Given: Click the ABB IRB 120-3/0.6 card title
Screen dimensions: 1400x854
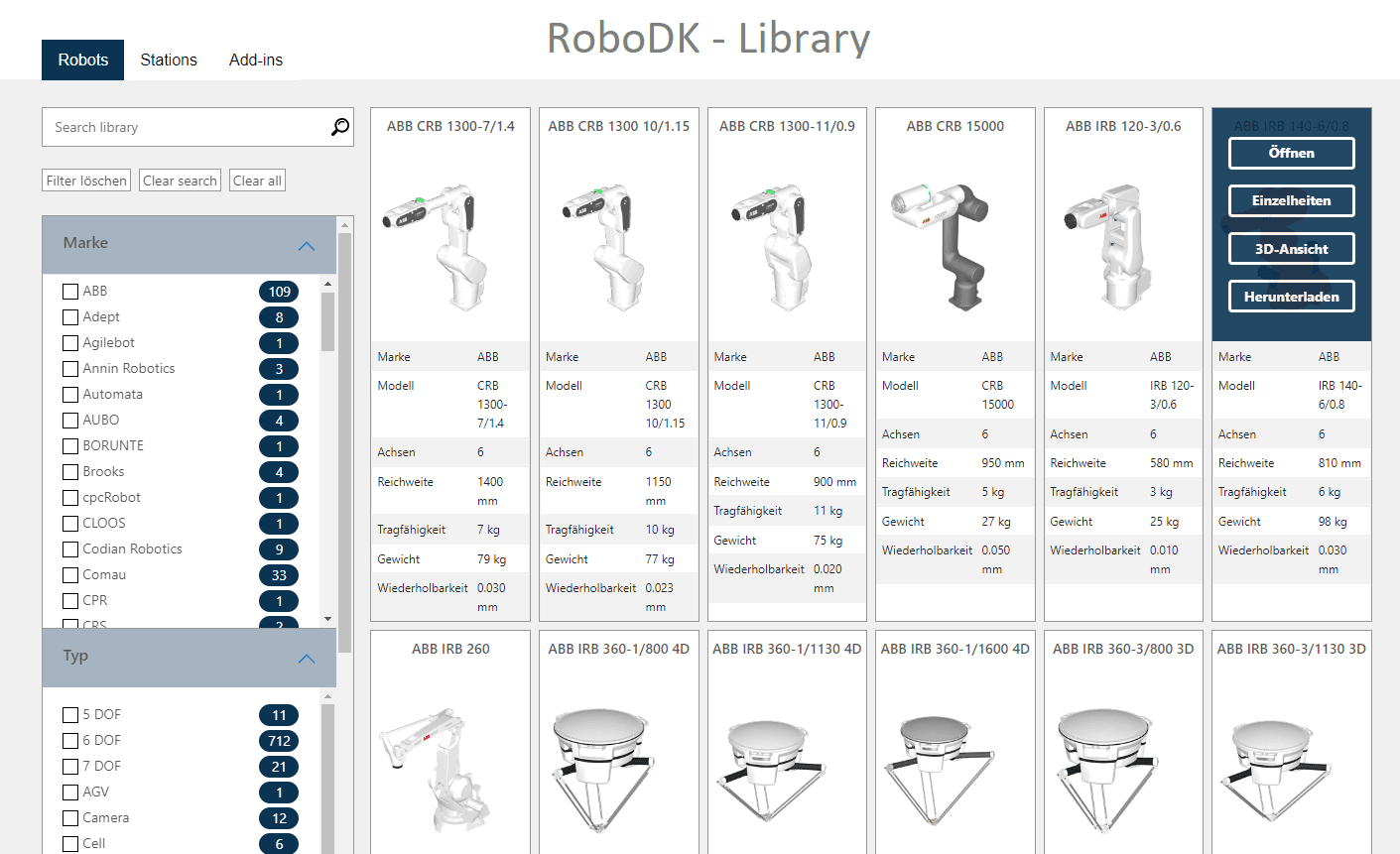Looking at the screenshot, I should point(1123,126).
